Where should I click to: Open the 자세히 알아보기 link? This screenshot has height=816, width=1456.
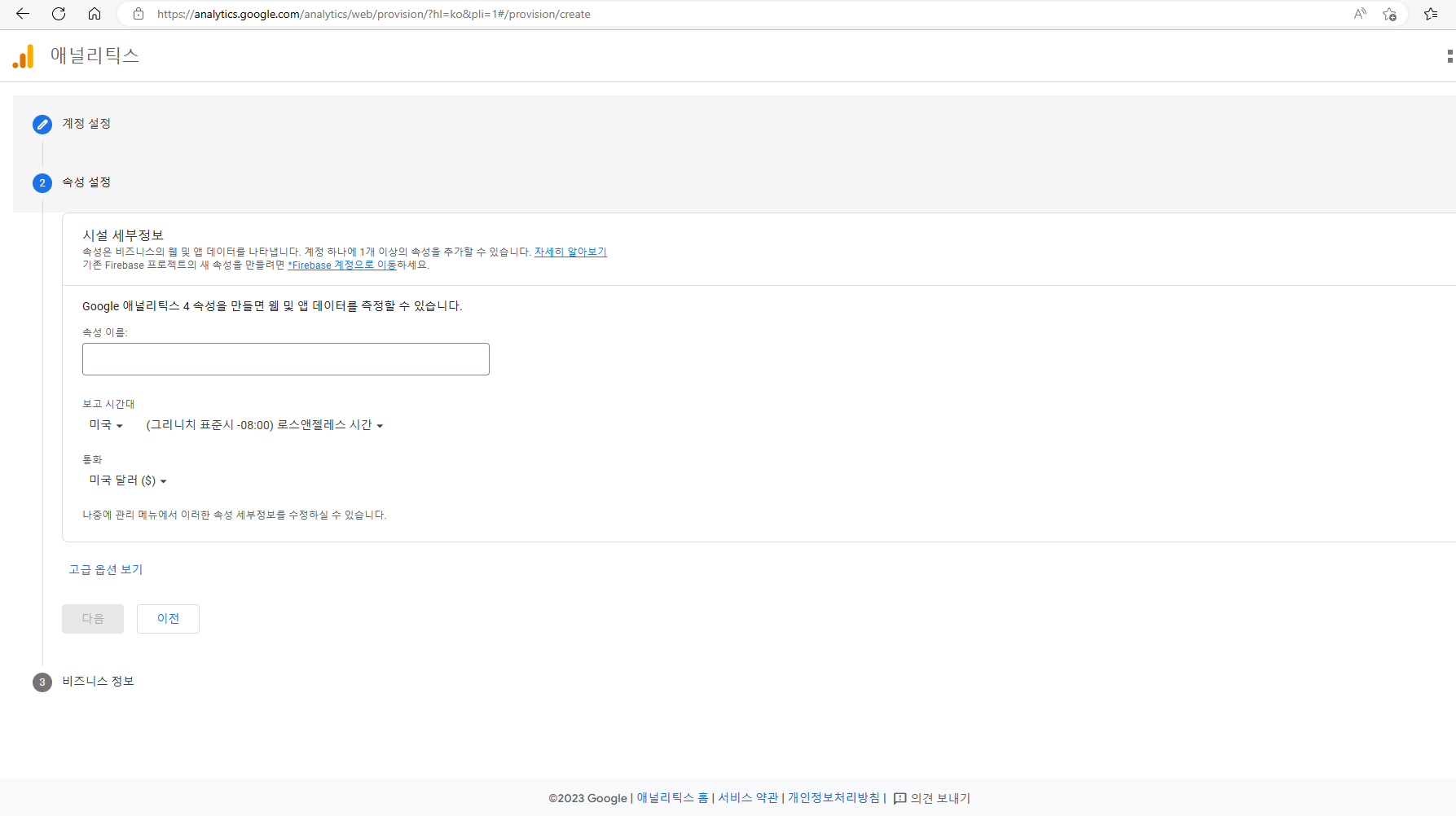coord(570,252)
